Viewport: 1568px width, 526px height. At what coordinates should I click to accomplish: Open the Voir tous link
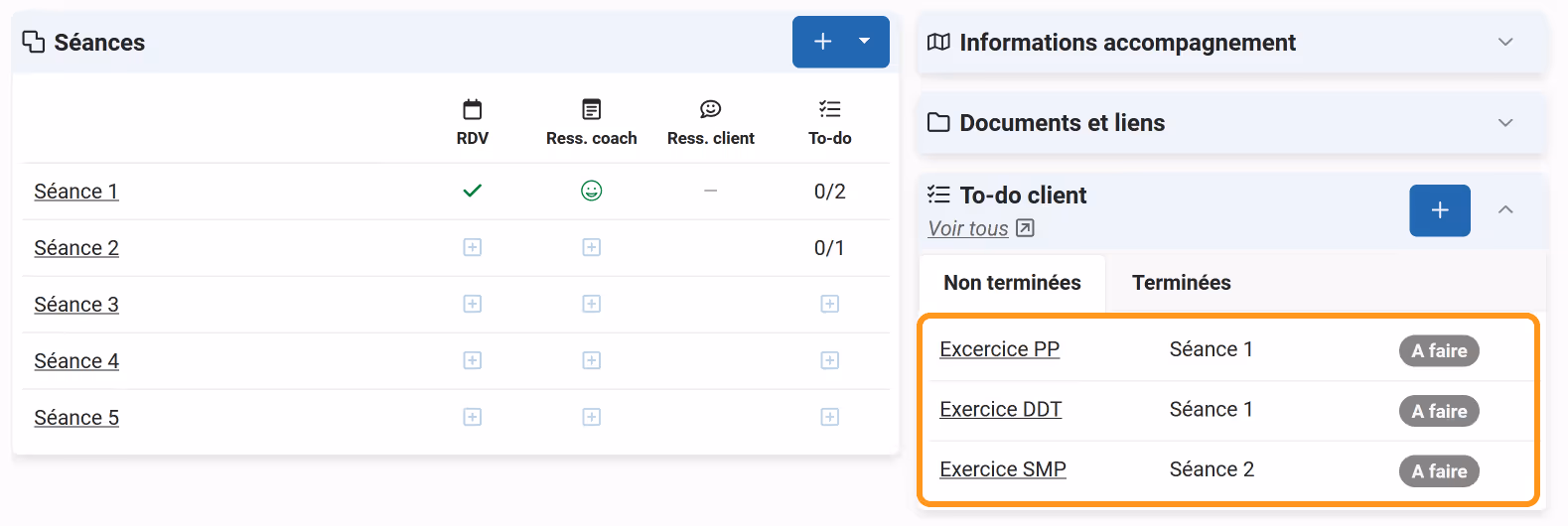(x=968, y=228)
